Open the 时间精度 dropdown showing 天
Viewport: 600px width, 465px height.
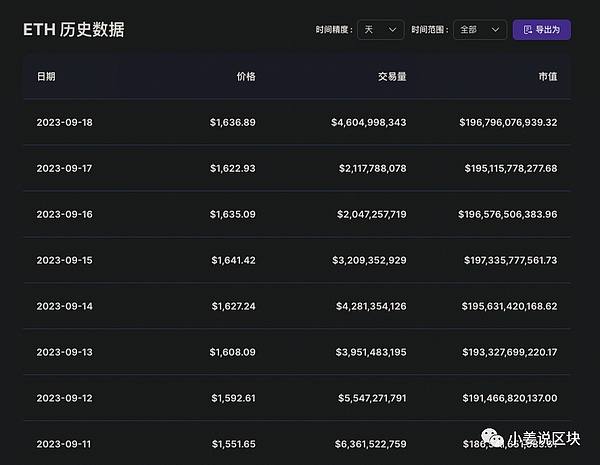[x=381, y=30]
